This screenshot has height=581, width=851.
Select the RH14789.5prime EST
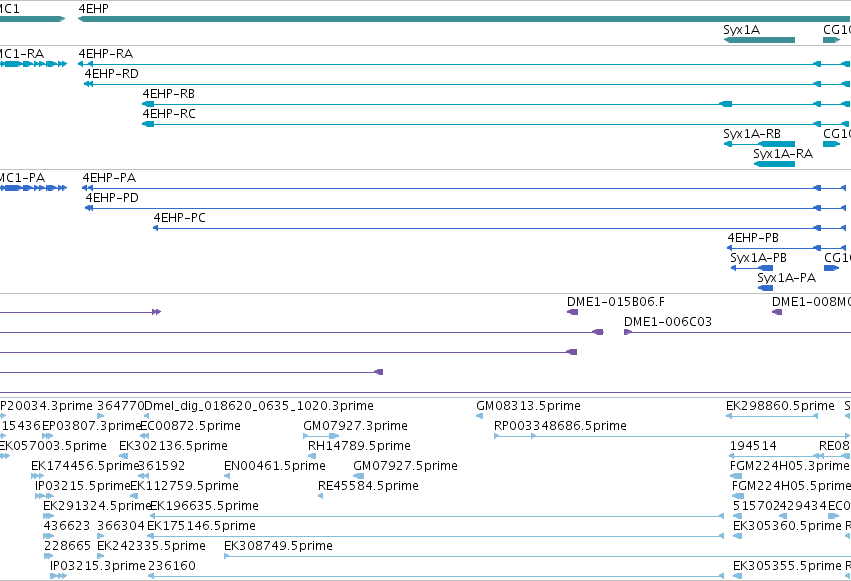point(312,456)
